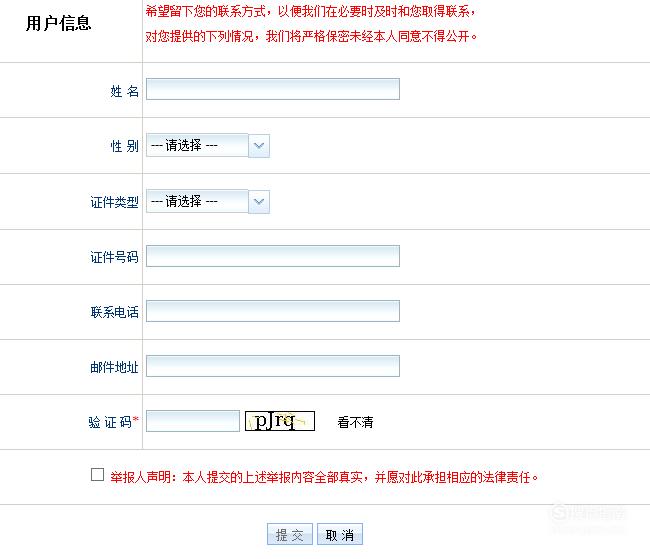The image size is (650, 559).
Task: Click the pJrq captcha image
Action: coord(280,421)
